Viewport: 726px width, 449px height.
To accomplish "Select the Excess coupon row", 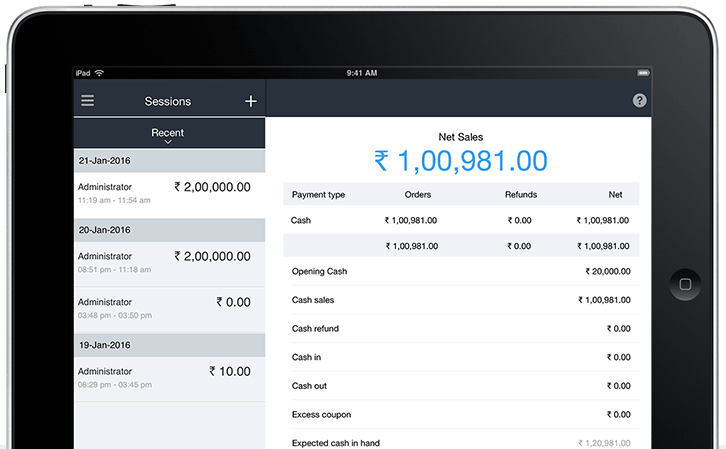I will 460,414.
